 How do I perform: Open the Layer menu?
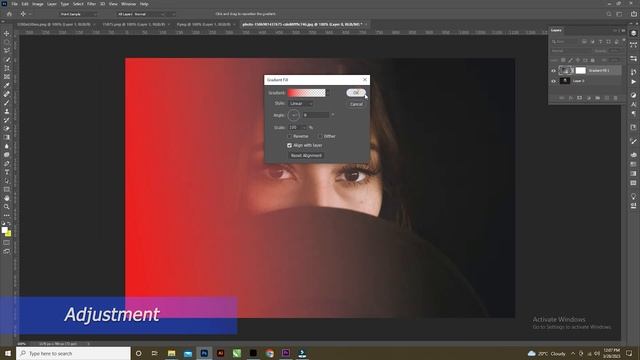tap(52, 4)
